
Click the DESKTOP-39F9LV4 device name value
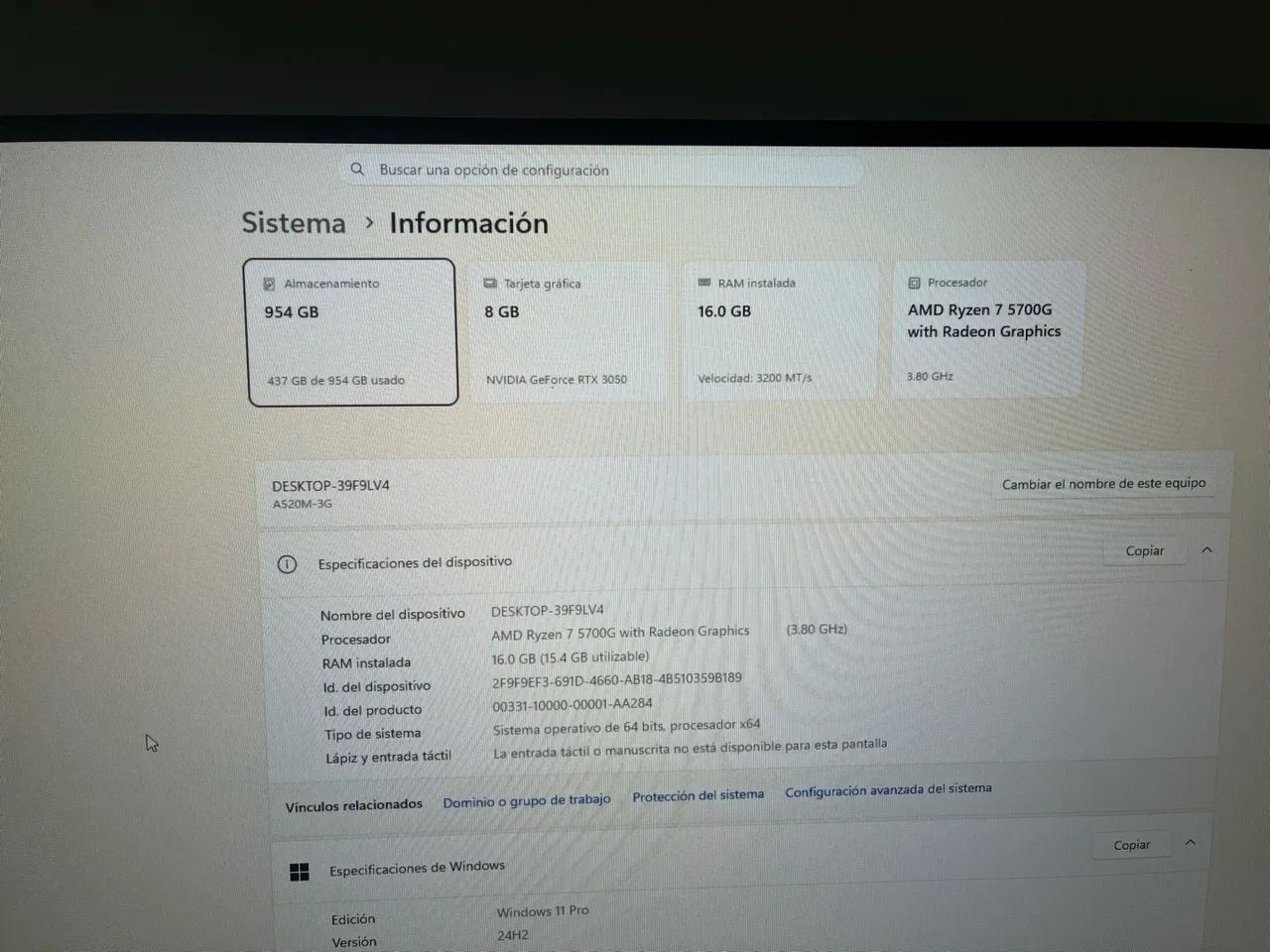point(547,611)
